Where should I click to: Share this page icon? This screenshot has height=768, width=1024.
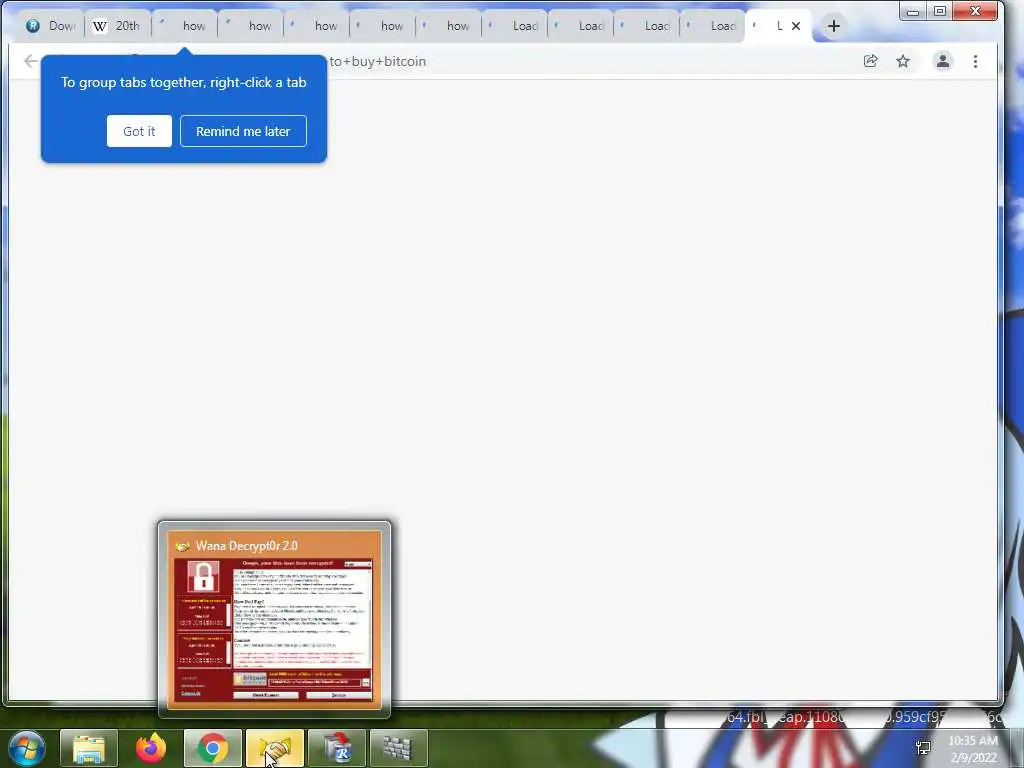[871, 61]
